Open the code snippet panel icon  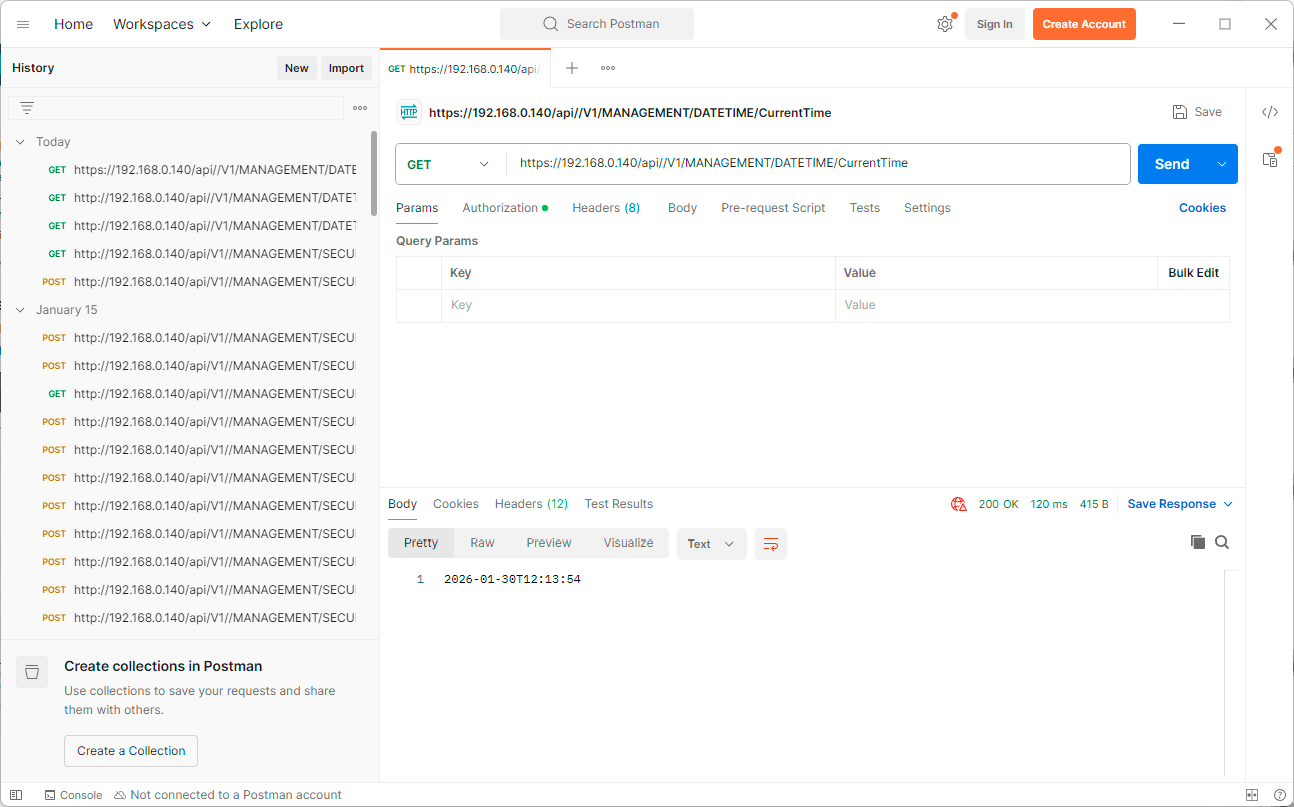1270,112
